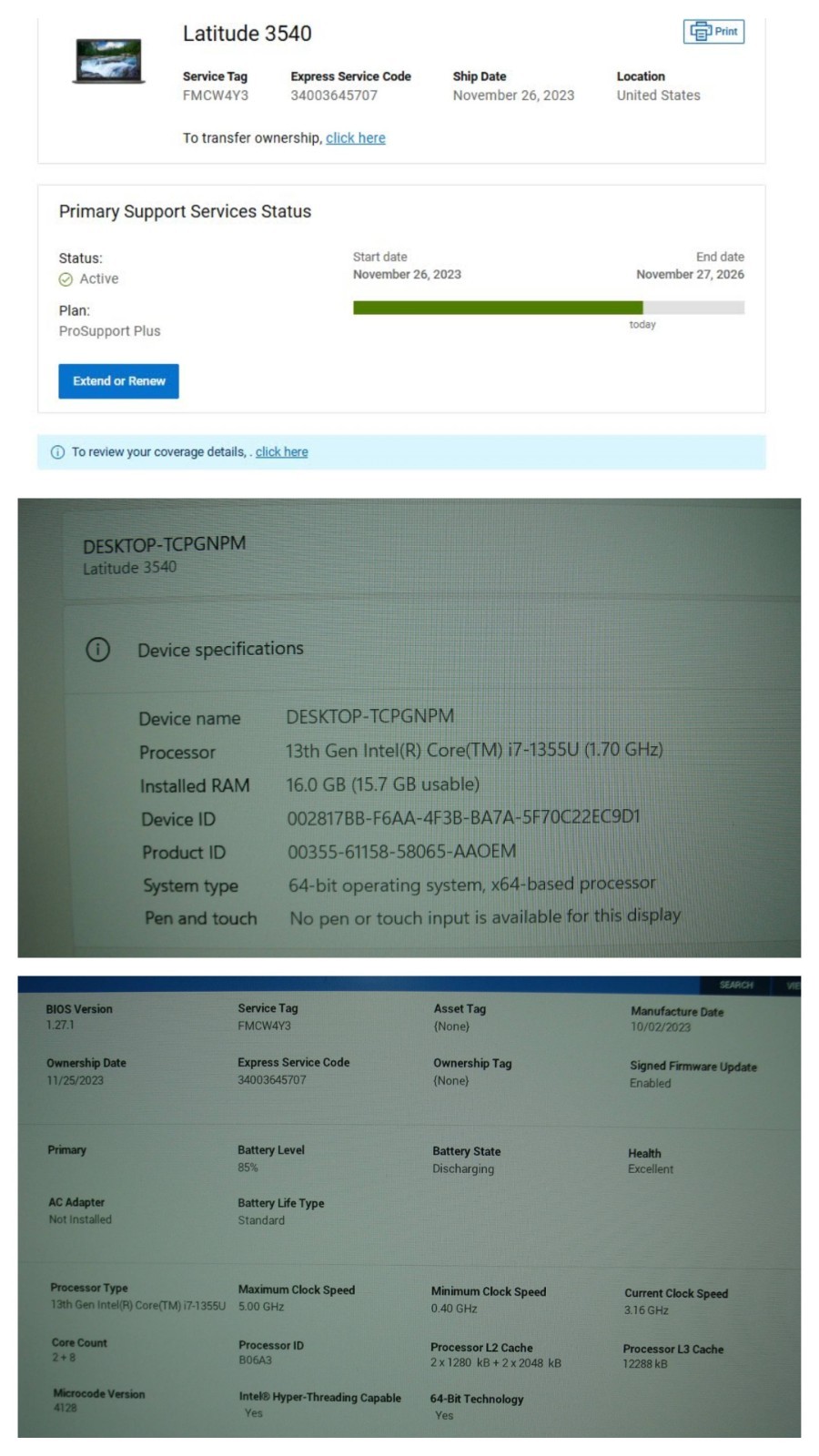
Task: Click Ship Date value November 26, 2023
Action: (x=513, y=95)
